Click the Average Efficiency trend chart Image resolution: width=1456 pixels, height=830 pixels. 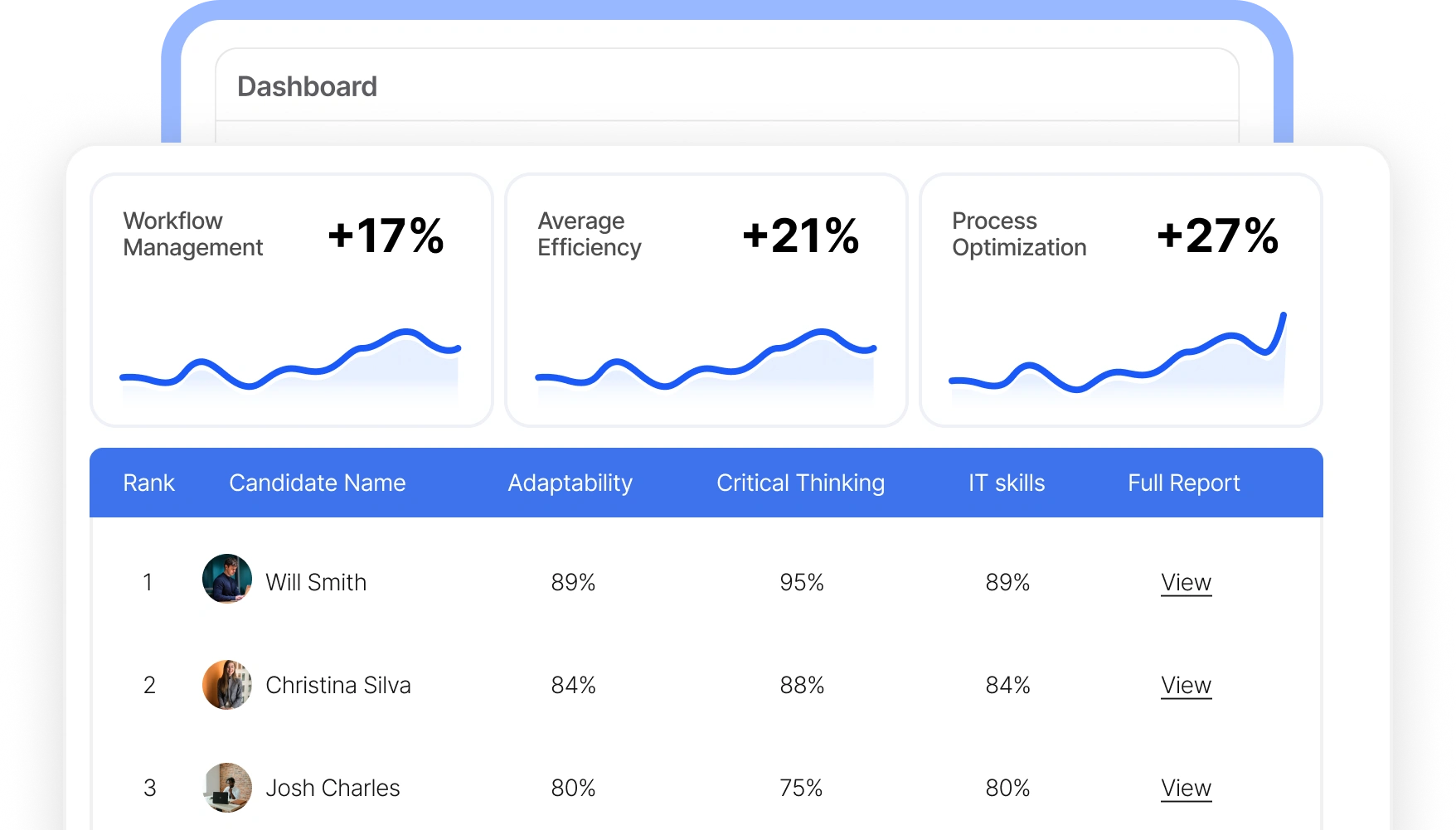coord(706,365)
